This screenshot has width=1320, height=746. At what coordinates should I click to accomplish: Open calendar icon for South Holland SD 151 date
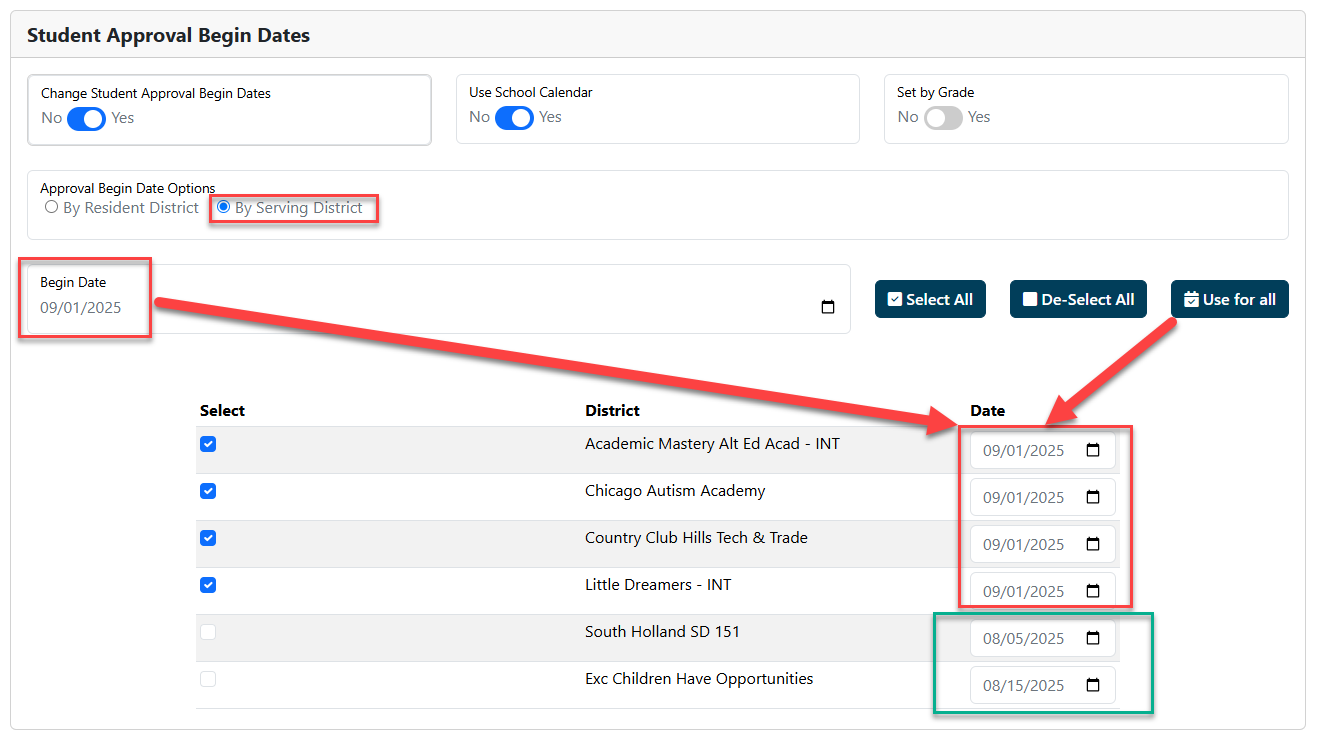pos(1093,638)
